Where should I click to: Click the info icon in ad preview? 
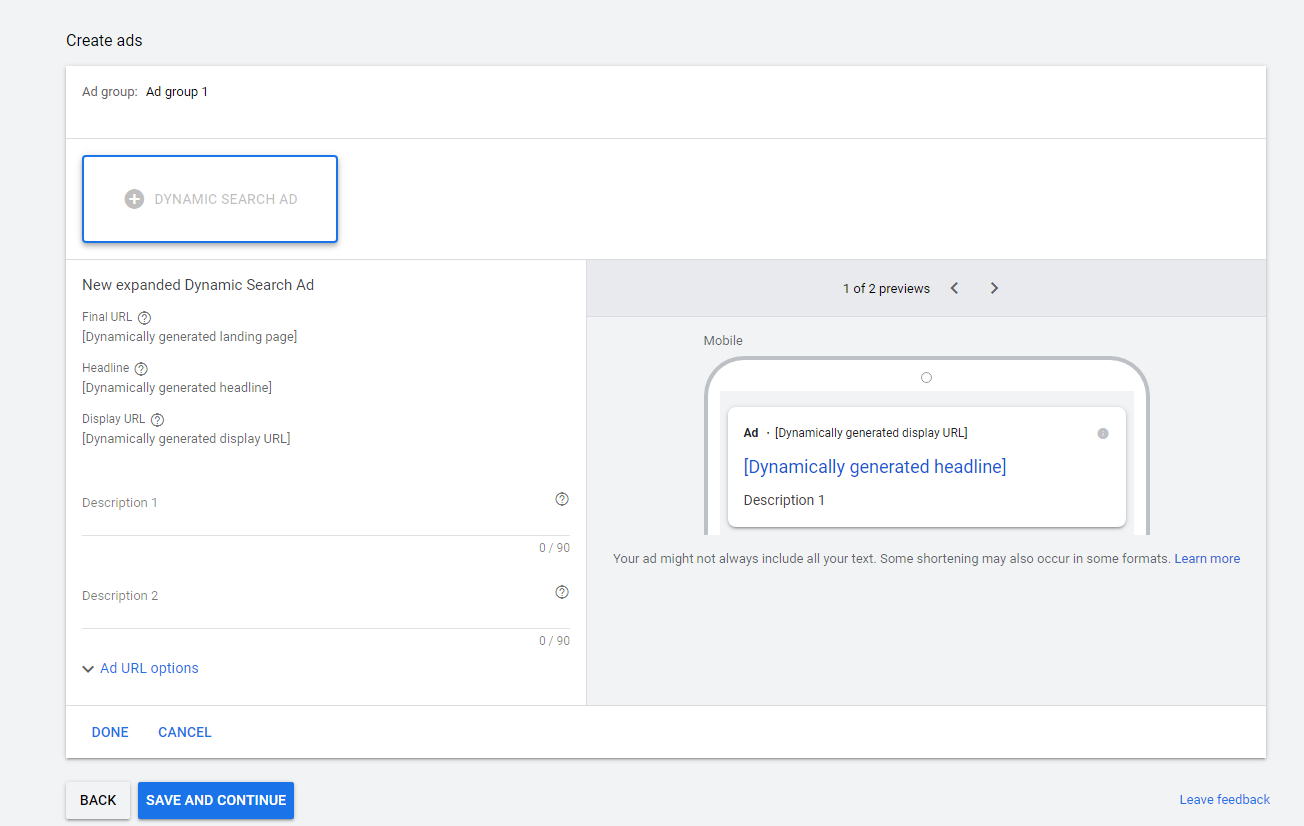click(1103, 434)
